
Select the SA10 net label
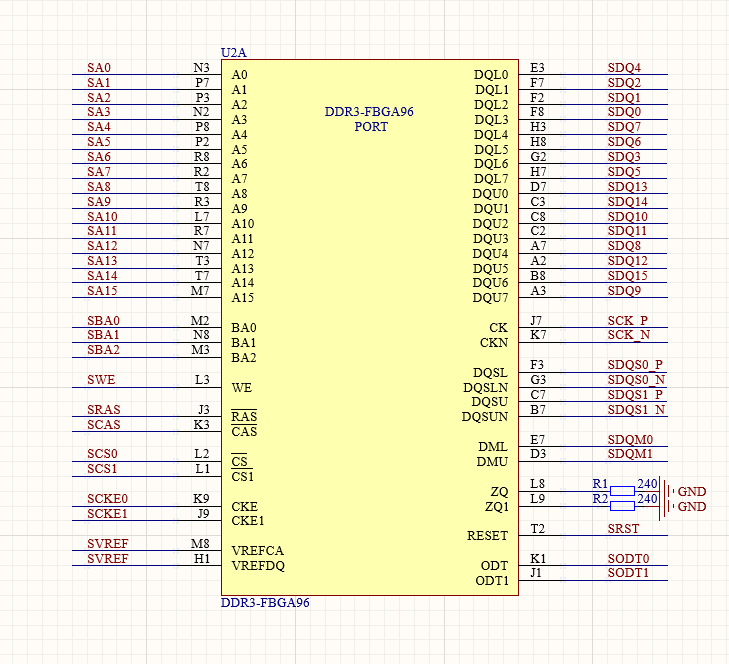(x=102, y=217)
